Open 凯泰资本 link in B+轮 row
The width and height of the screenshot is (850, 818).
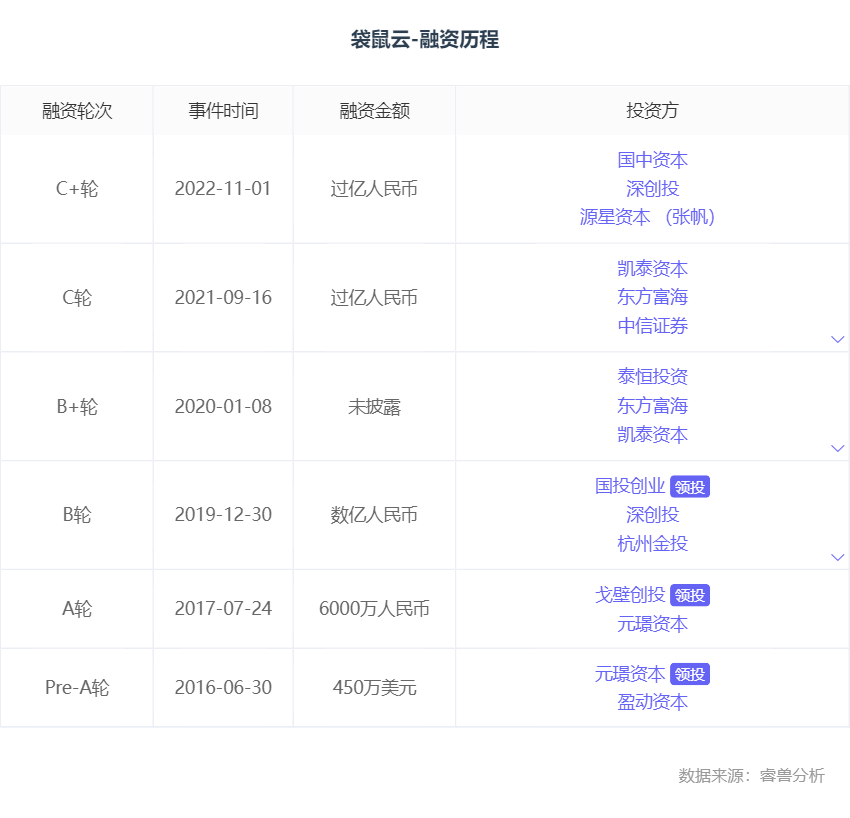652,434
